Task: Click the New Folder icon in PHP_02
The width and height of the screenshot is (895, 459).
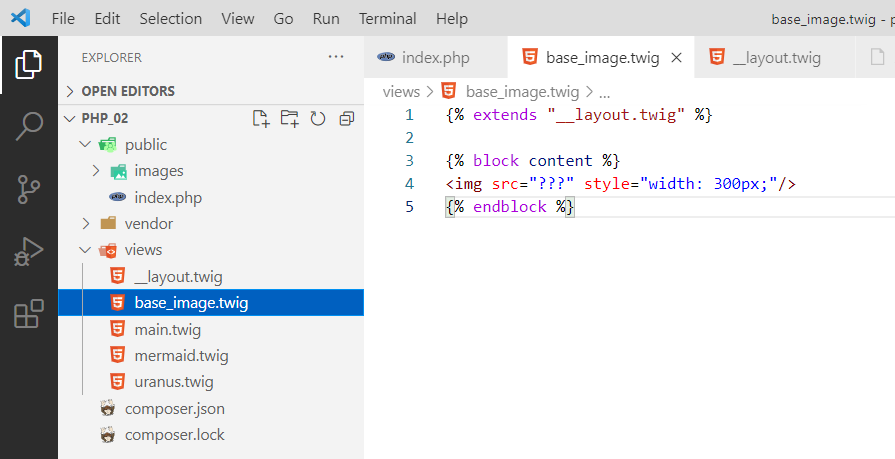Action: [x=290, y=119]
